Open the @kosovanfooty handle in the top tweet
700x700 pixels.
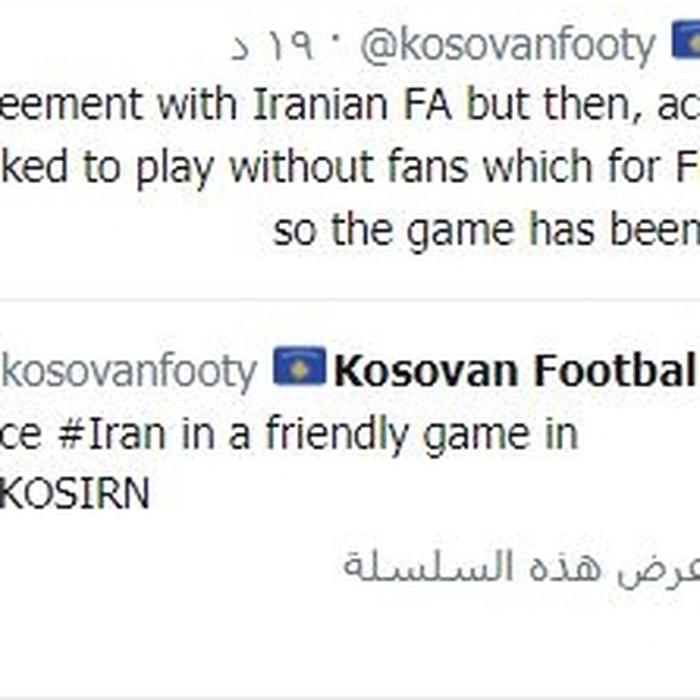508,46
